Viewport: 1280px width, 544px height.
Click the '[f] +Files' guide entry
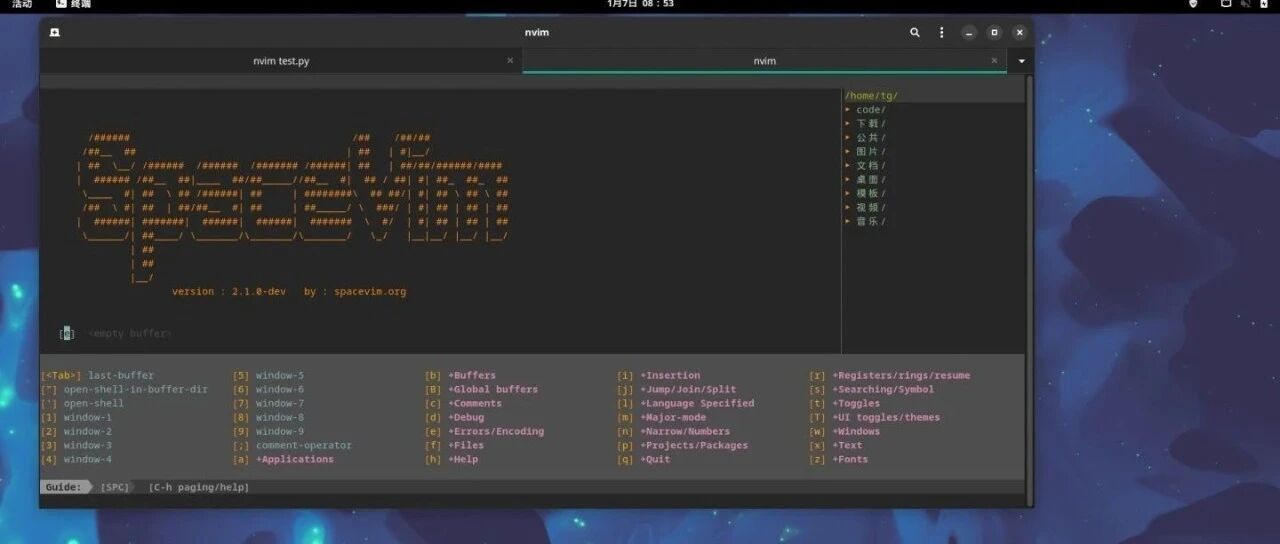455,446
